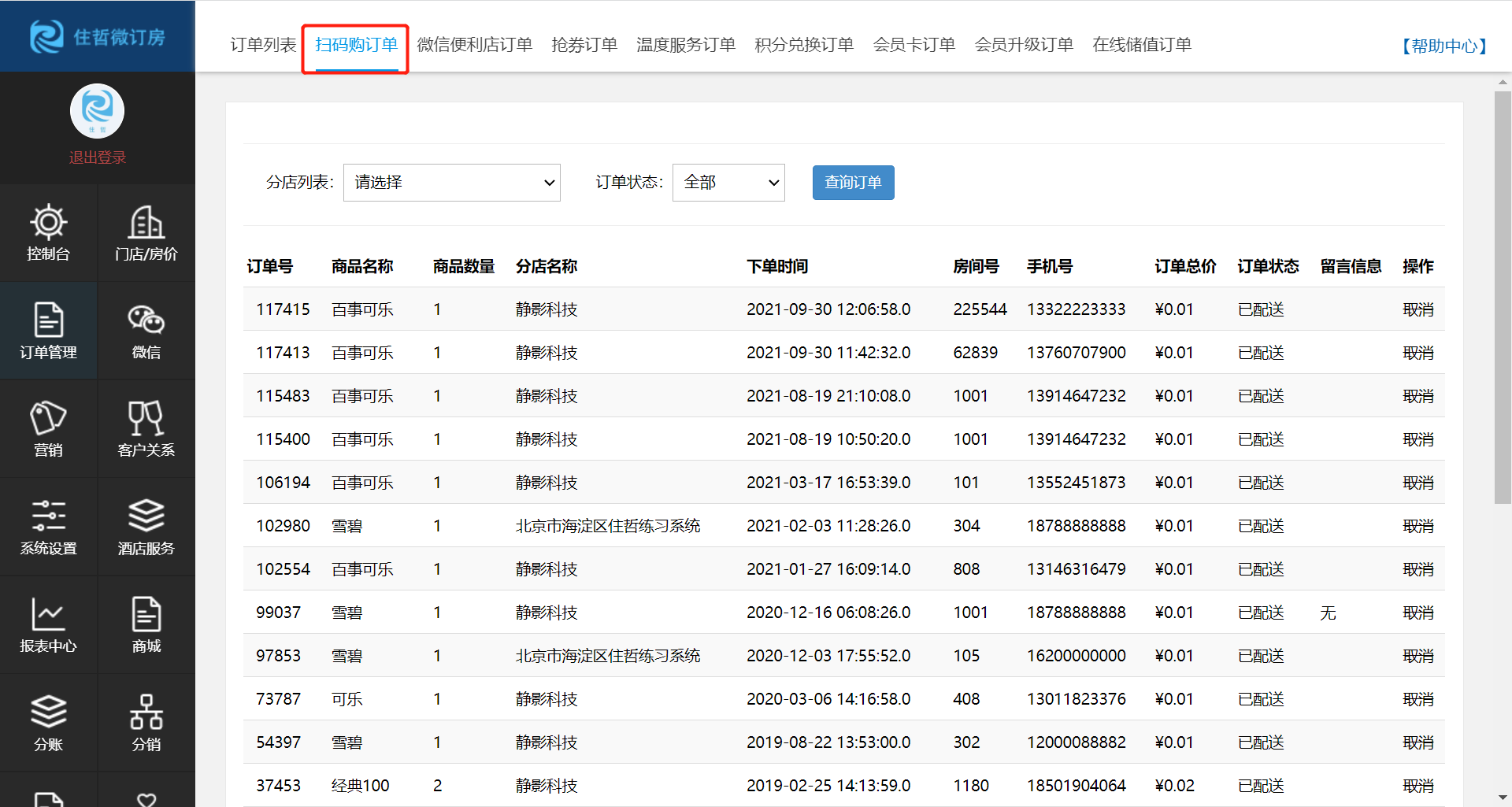Open 分店列表 dropdown
This screenshot has width=1512, height=807.
pyautogui.click(x=452, y=183)
